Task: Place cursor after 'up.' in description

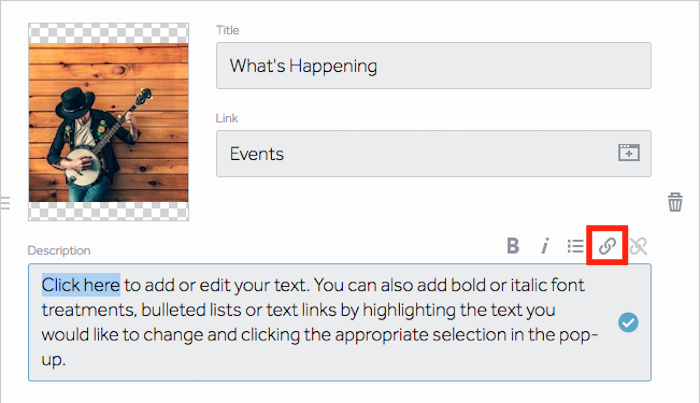Action: click(68, 360)
